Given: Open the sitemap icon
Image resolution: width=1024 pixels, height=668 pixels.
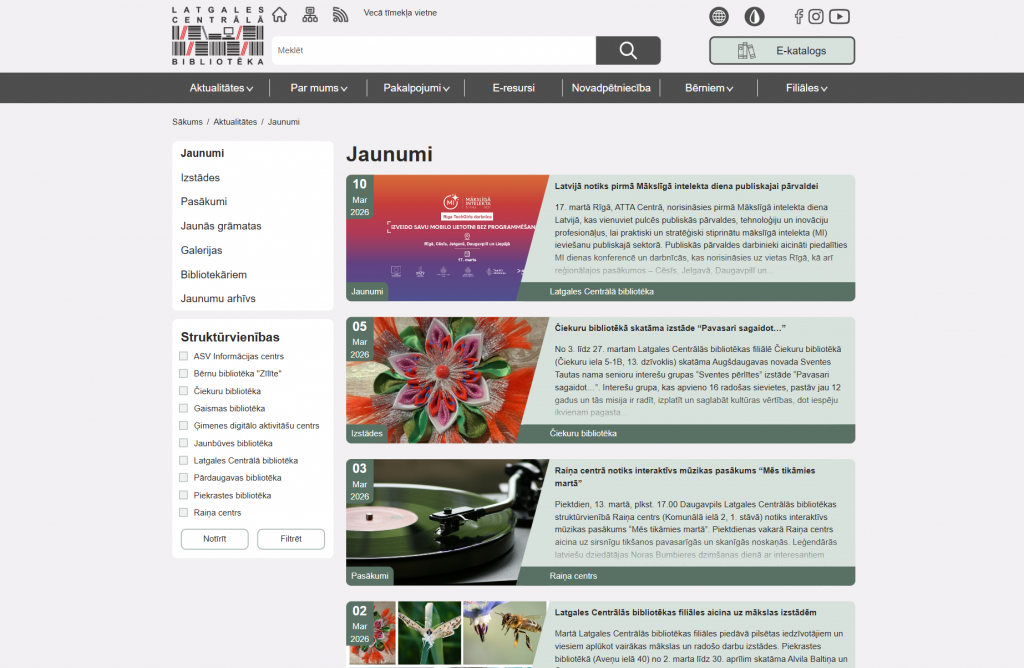Looking at the screenshot, I should tap(310, 14).
